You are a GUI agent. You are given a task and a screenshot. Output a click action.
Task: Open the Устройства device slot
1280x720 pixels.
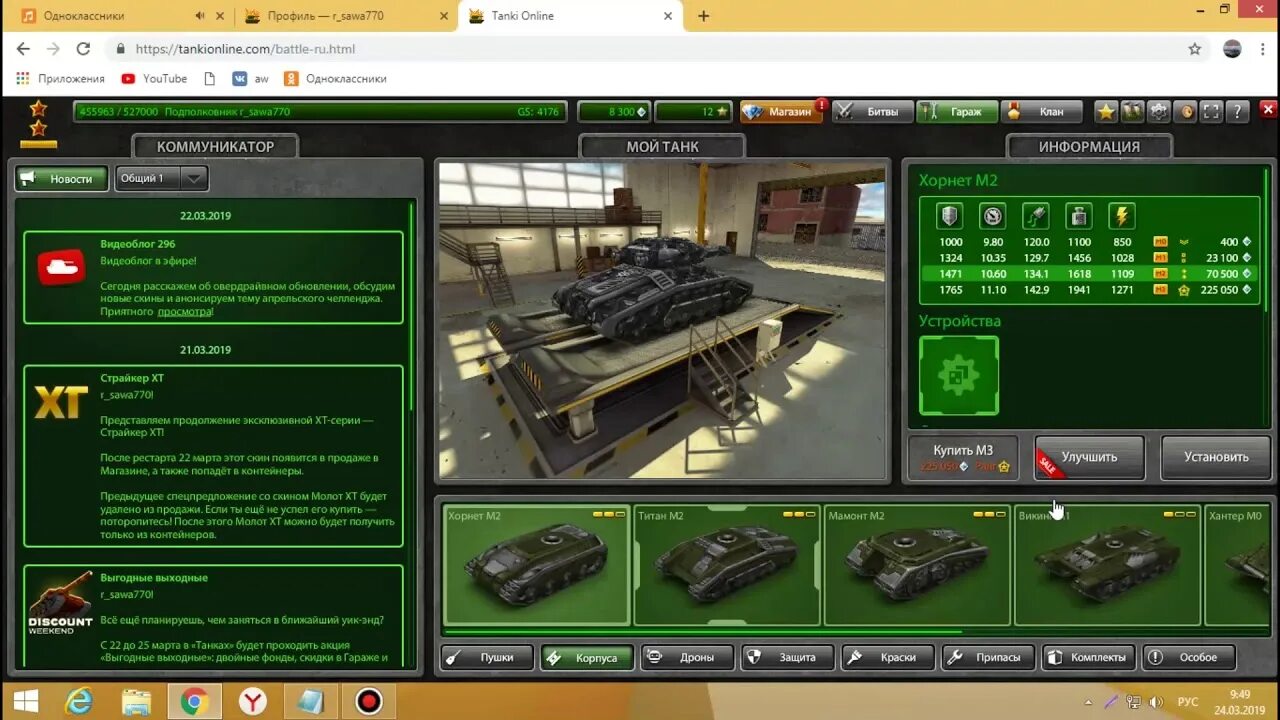959,375
